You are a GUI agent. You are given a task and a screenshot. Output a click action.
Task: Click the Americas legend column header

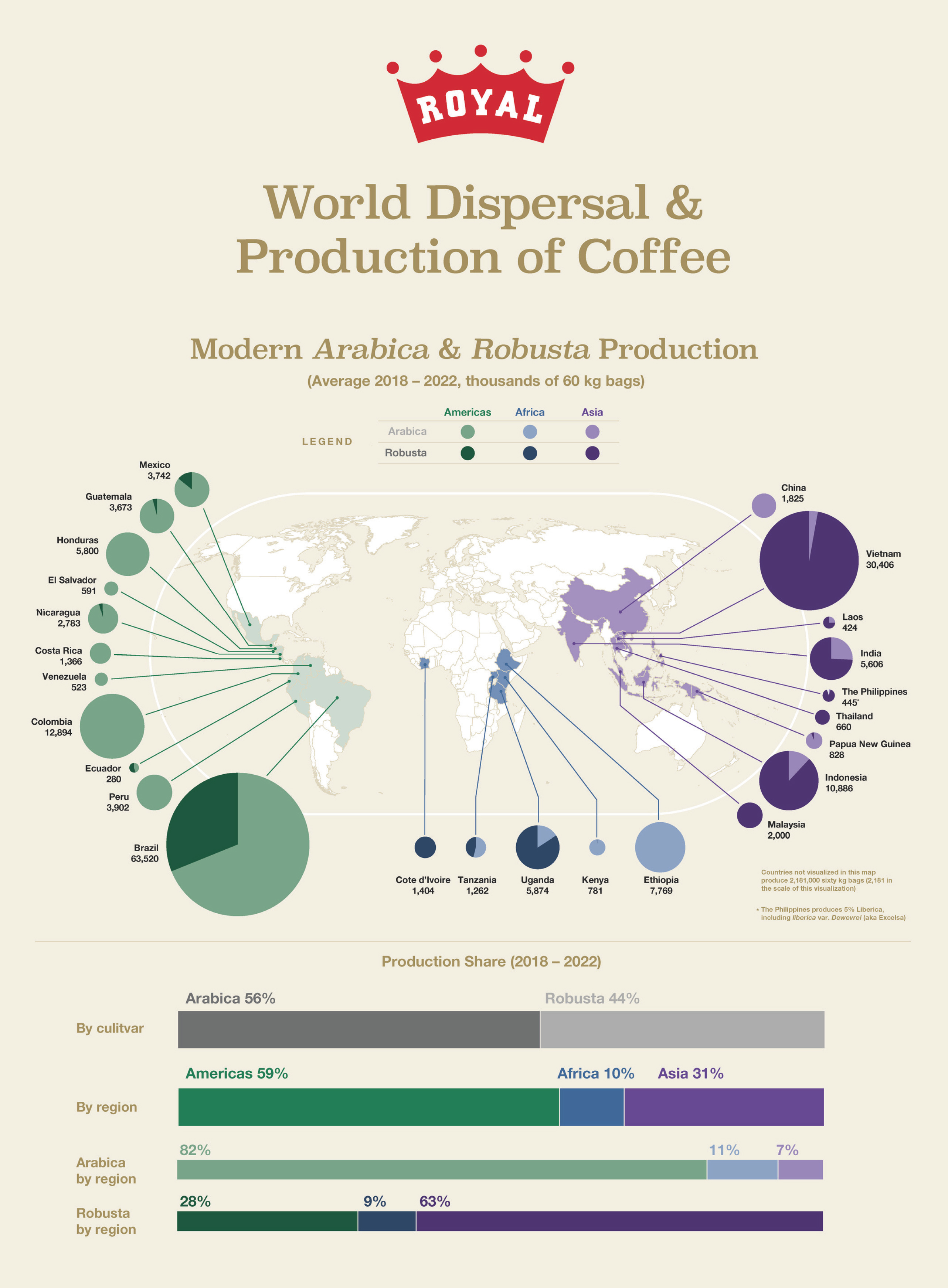tap(467, 412)
